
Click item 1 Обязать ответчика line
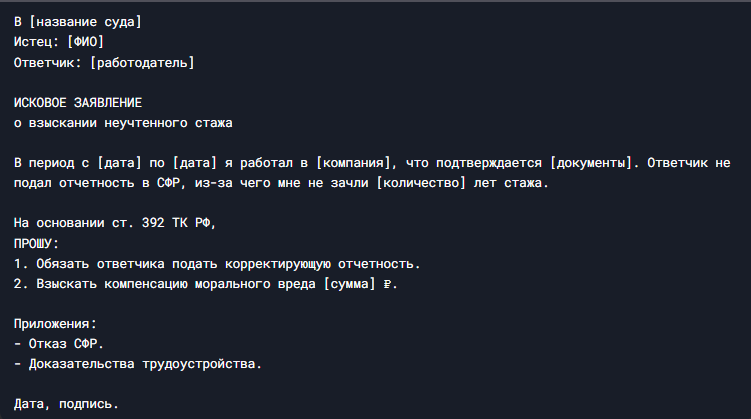point(217,264)
